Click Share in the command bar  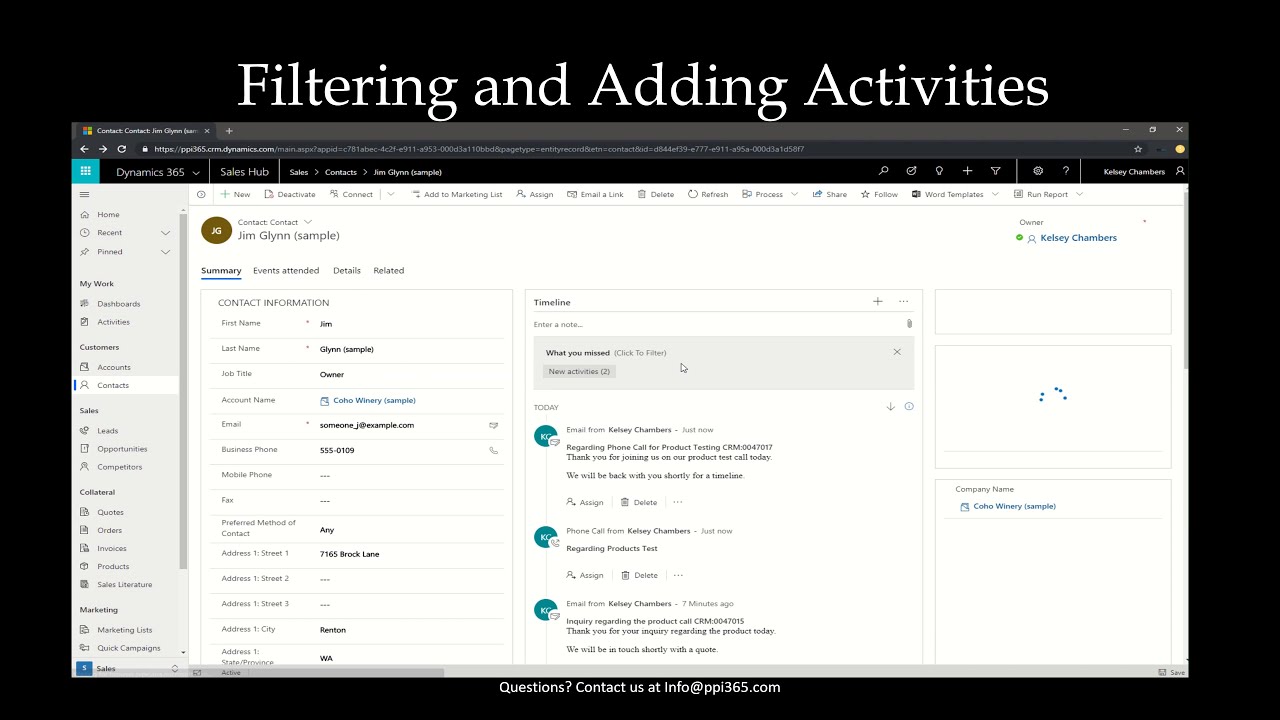830,194
